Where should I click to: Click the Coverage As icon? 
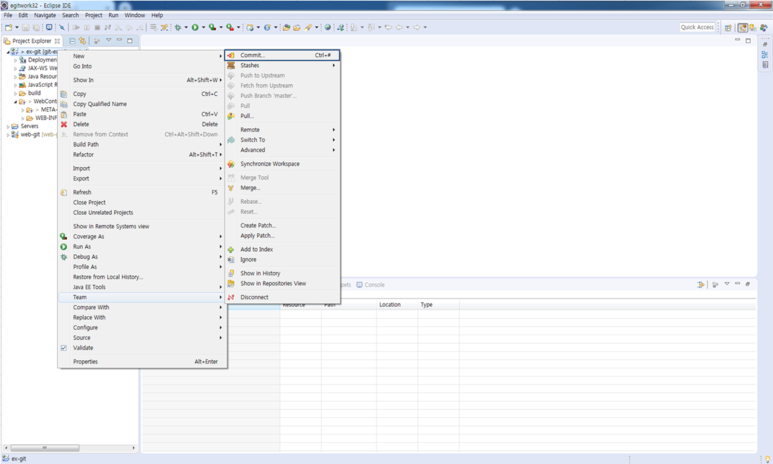pos(64,237)
